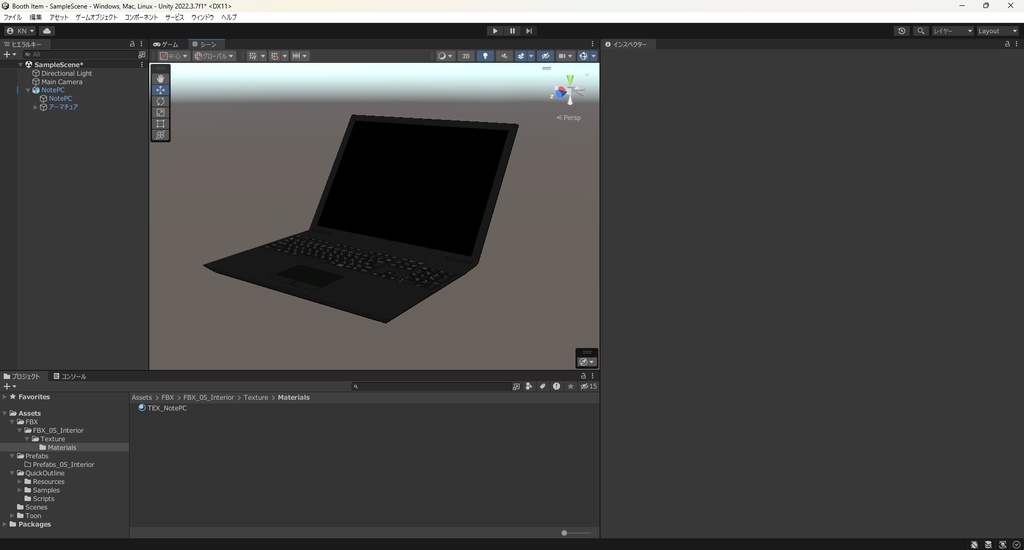Search by label in Project panel
This screenshot has height=550, width=1024.
click(x=543, y=386)
